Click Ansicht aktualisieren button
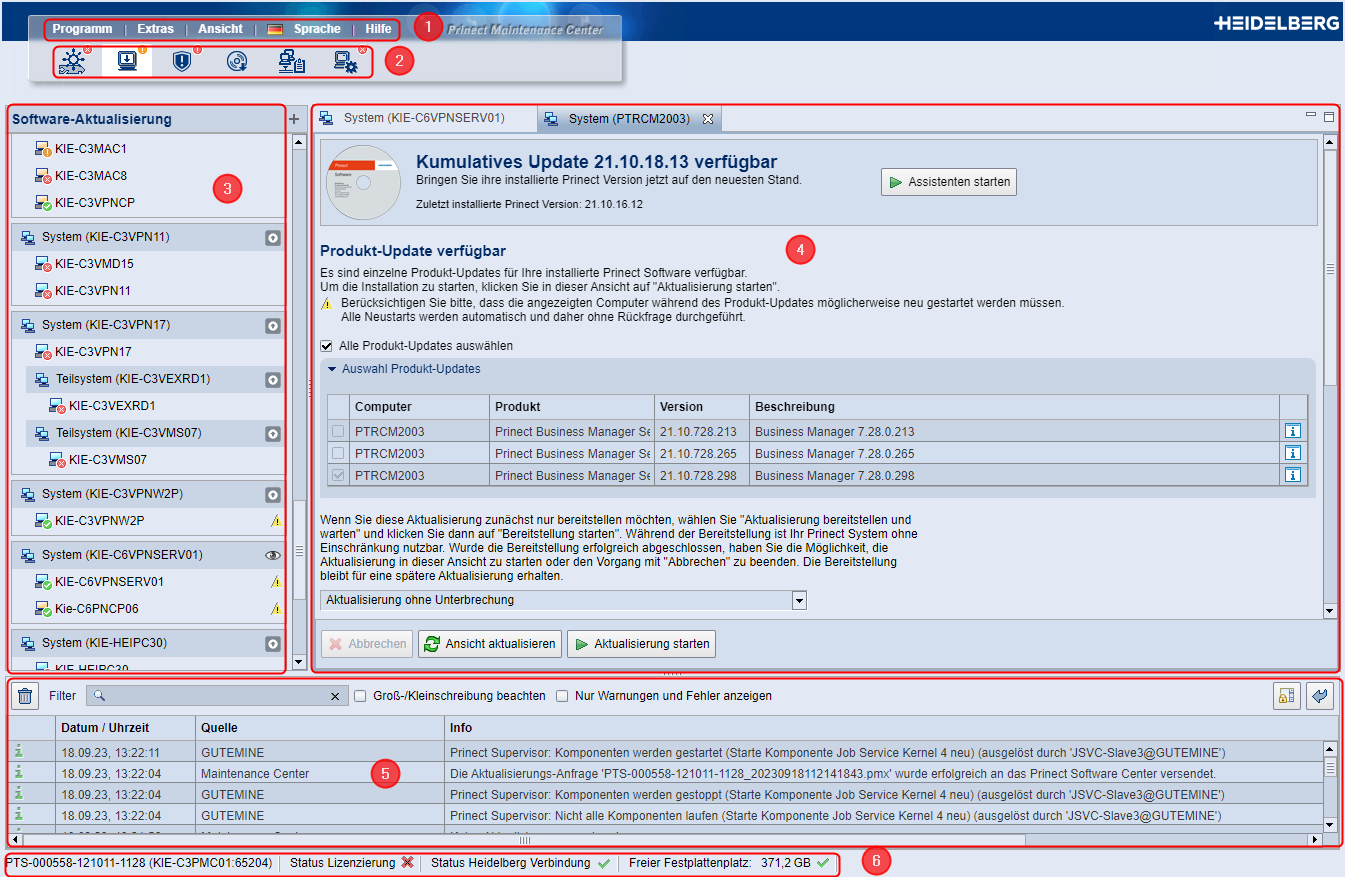Screen dimensions: 1345x877 pos(490,644)
